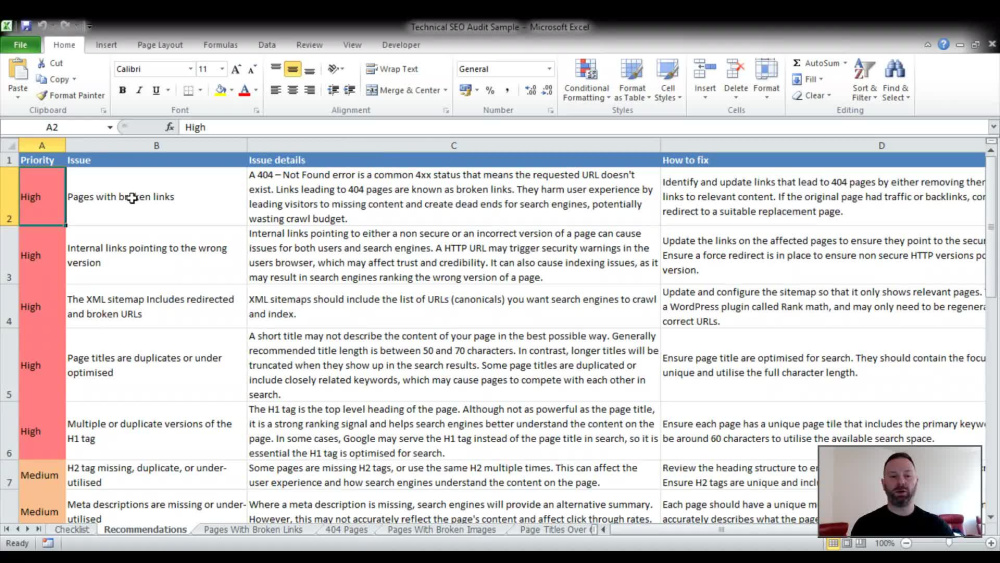Open the Borders icon in Font group
The height and width of the screenshot is (563, 1000).
pos(189,91)
